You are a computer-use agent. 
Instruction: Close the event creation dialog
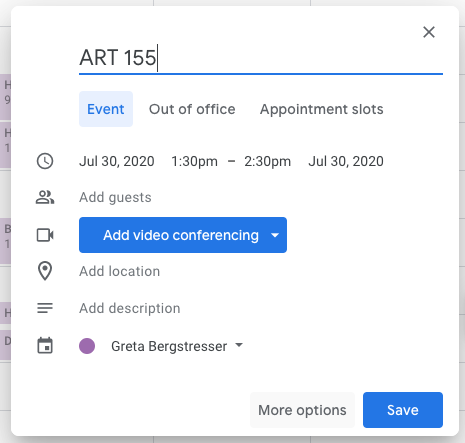click(x=429, y=32)
